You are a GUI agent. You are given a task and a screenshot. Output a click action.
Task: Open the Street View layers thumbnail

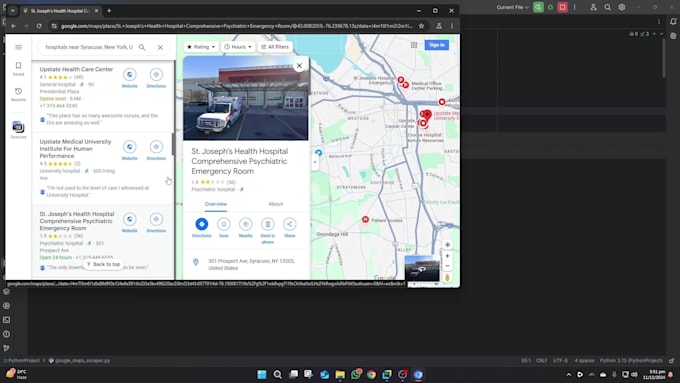(422, 268)
